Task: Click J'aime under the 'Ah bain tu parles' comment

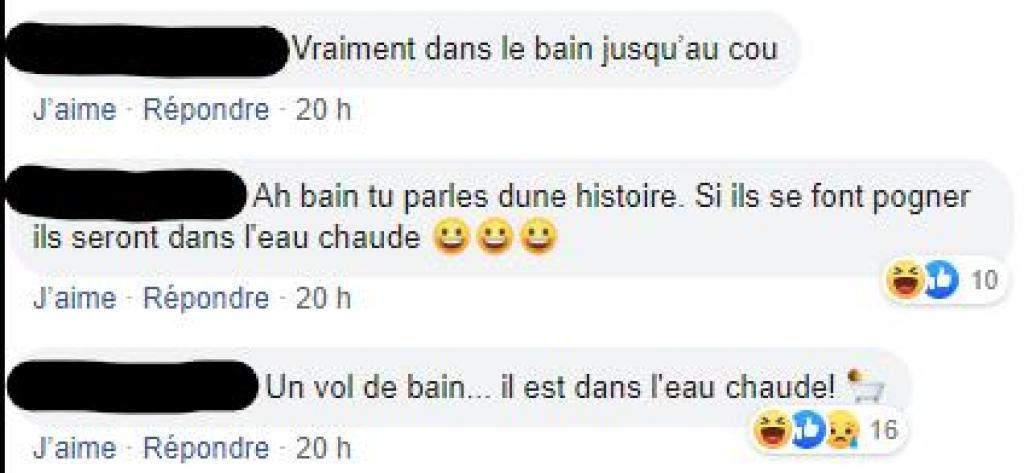Action: [x=74, y=299]
